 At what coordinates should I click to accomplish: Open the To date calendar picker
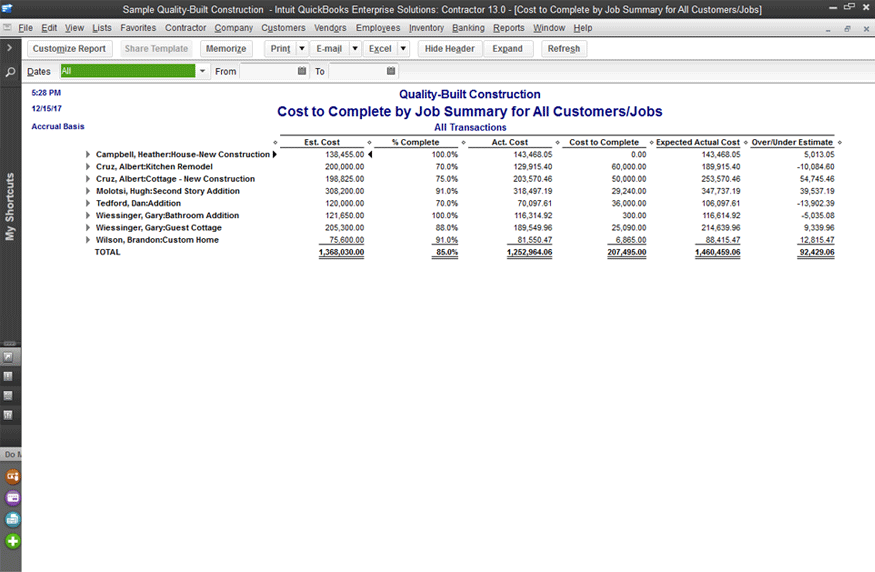pos(391,71)
